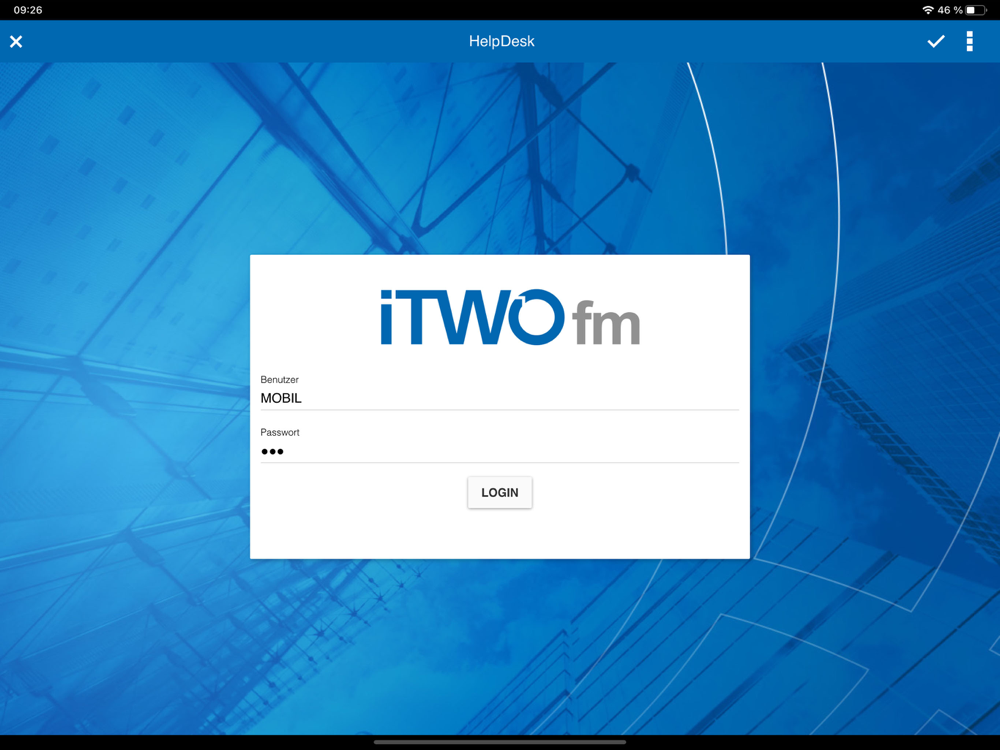Tap the LOGIN button
Viewport: 1000px width, 750px height.
(x=500, y=492)
